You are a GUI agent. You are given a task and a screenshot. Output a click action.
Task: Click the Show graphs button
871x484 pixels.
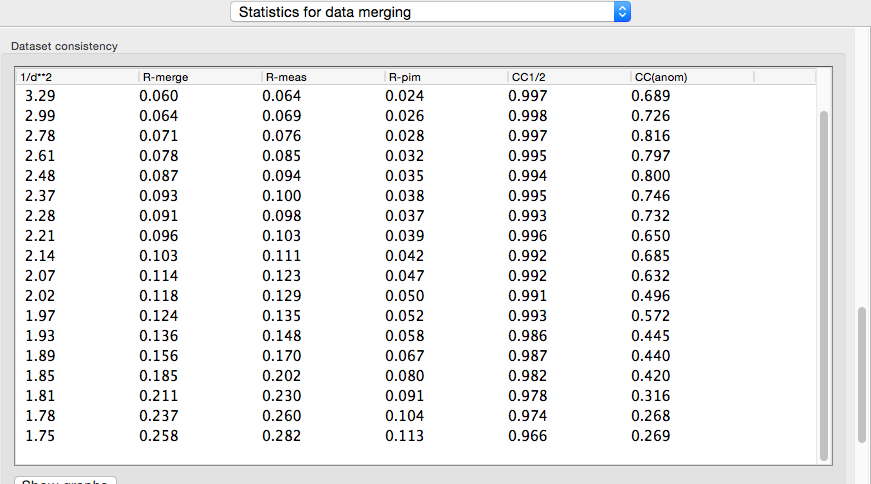point(66,480)
